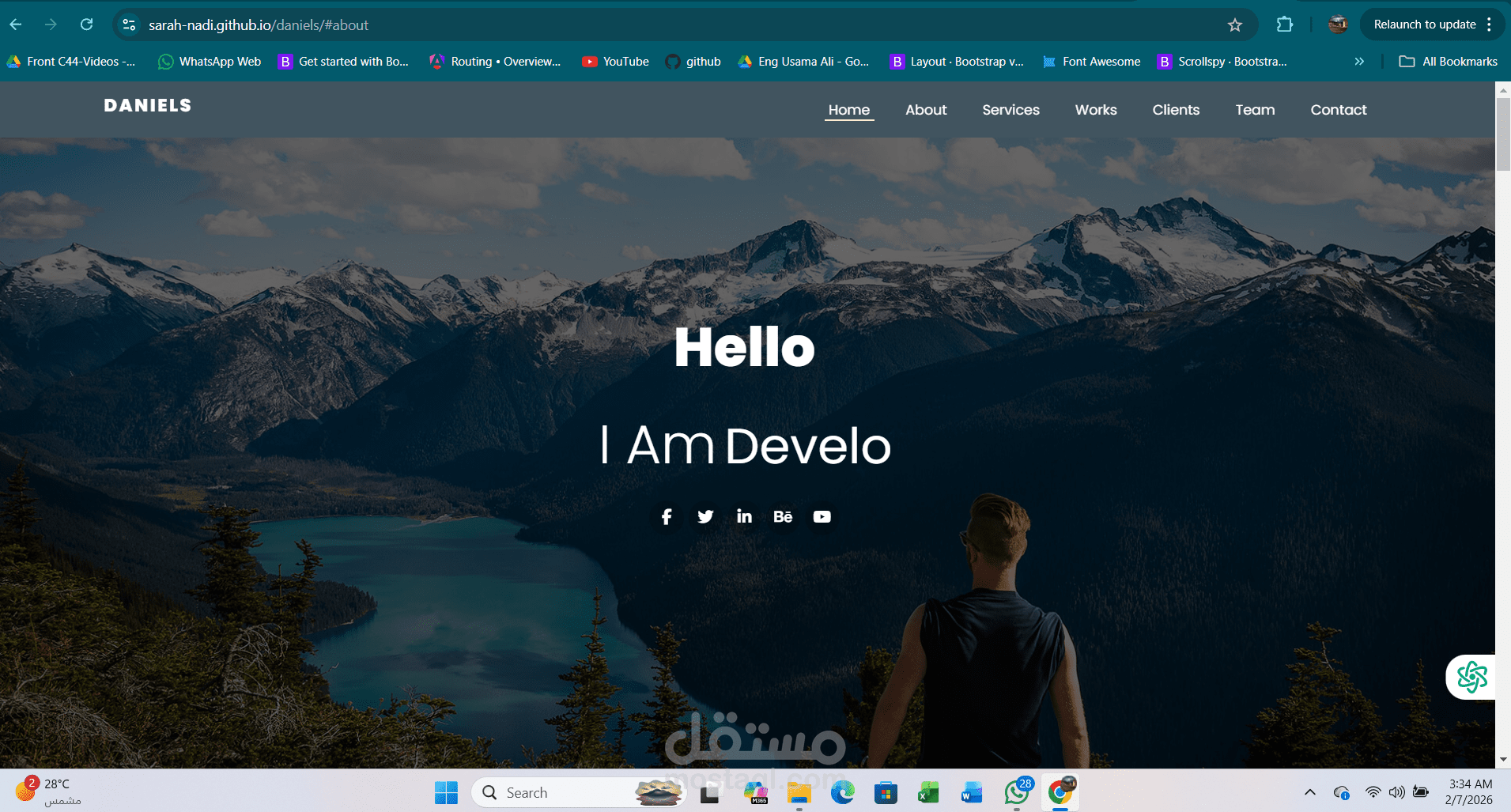Viewport: 1511px width, 812px height.
Task: Open the github bookmark
Action: 693,61
